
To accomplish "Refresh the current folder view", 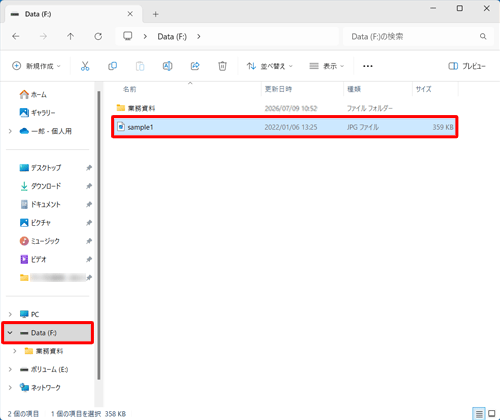I will click(98, 36).
